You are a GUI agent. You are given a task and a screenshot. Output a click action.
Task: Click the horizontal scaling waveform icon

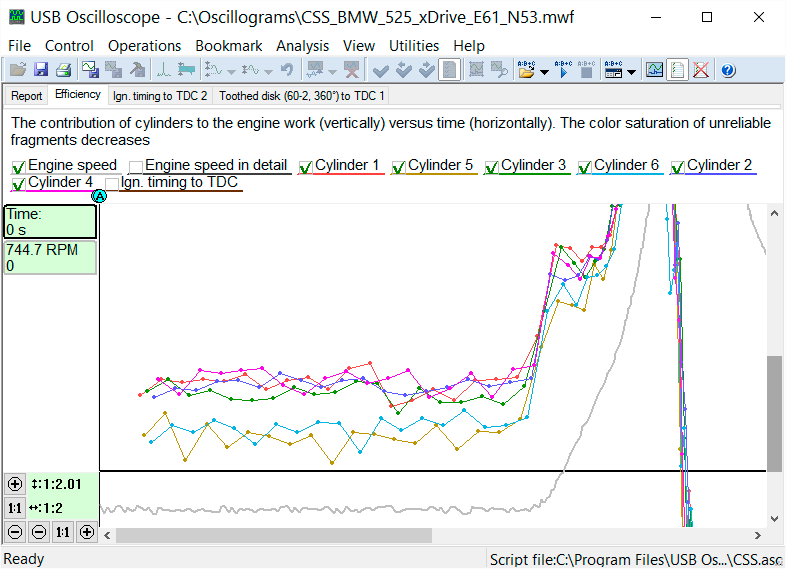click(x=251, y=70)
